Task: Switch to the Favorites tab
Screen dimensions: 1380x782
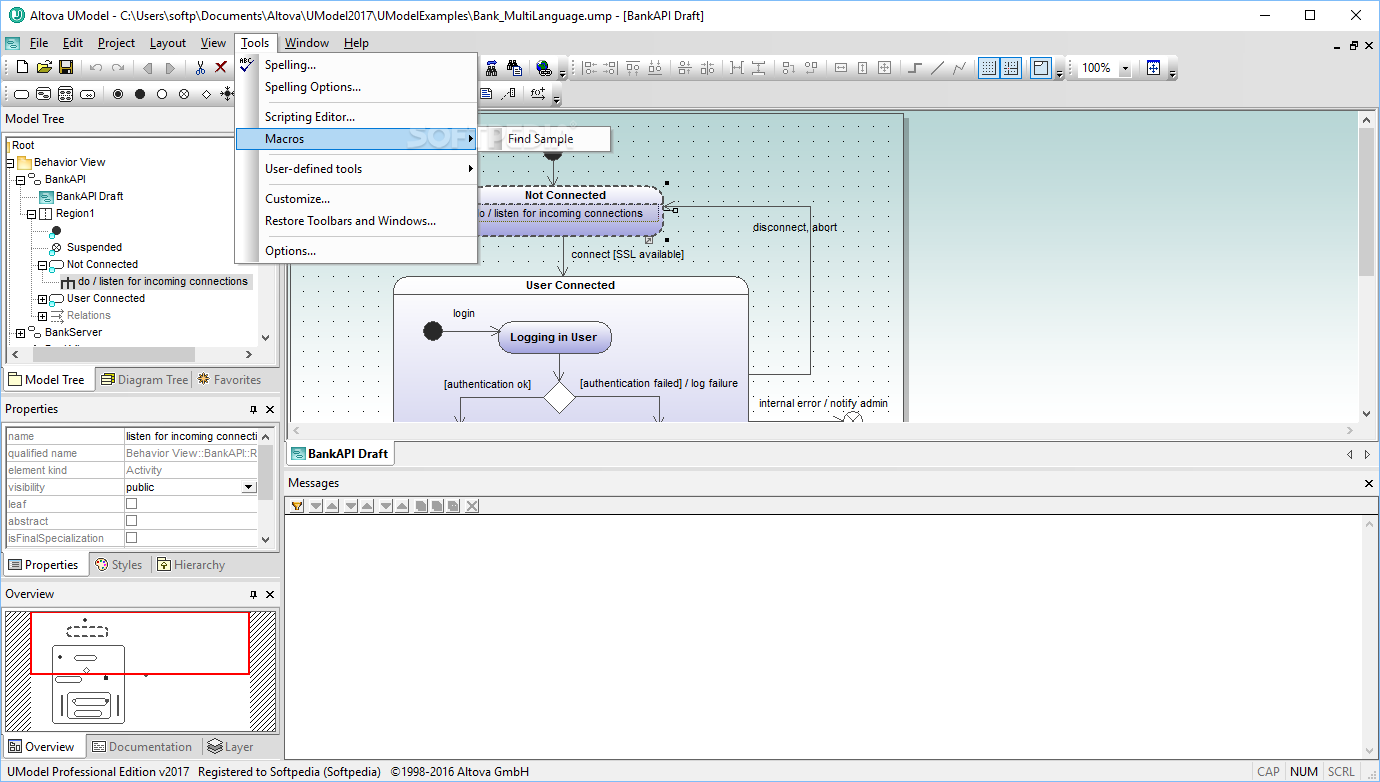Action: (229, 380)
